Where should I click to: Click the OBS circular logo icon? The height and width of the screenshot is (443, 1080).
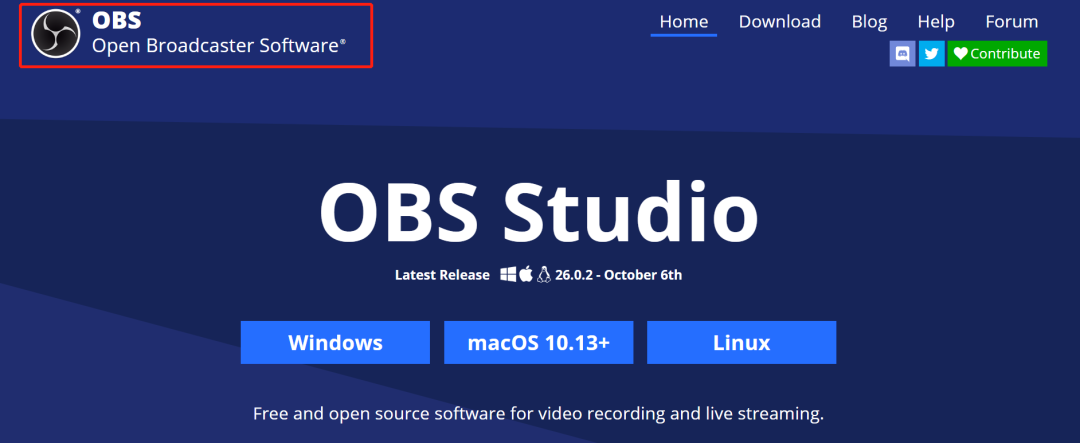click(x=56, y=34)
